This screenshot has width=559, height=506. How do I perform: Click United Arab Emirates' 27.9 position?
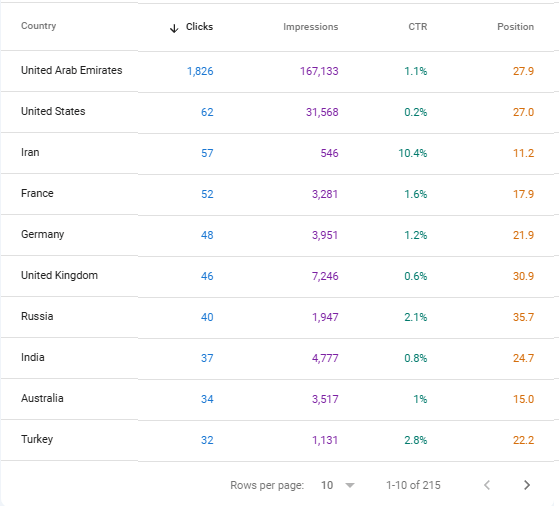tap(523, 71)
